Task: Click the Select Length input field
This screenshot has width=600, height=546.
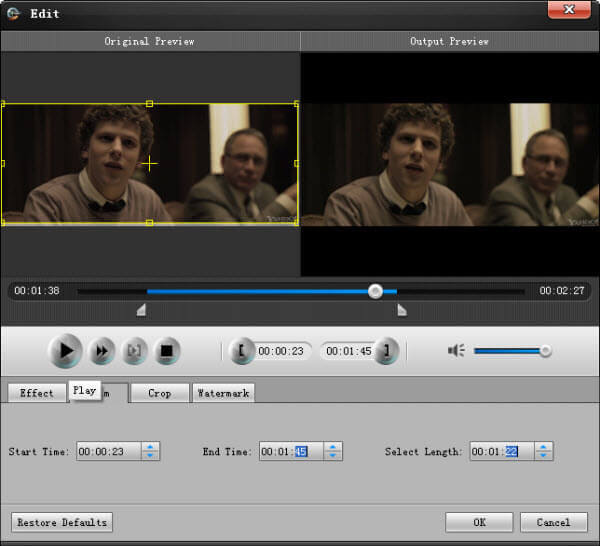Action: point(502,451)
